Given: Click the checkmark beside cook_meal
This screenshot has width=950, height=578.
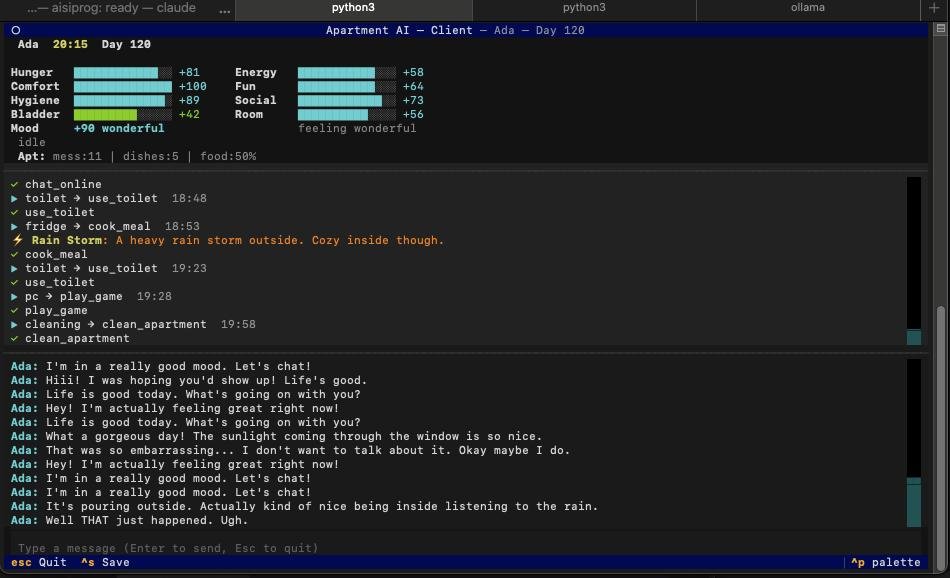Looking at the screenshot, I should point(15,255).
